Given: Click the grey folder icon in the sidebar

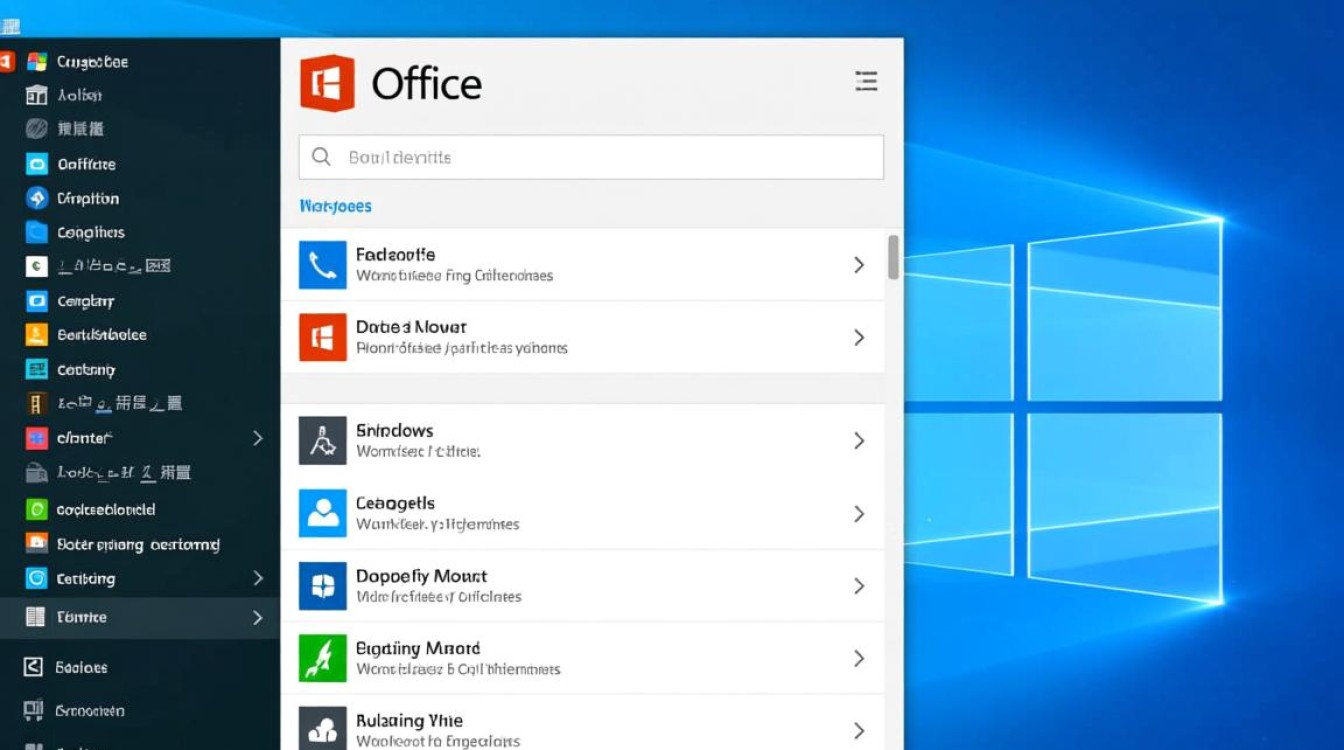Looking at the screenshot, I should pyautogui.click(x=37, y=472).
